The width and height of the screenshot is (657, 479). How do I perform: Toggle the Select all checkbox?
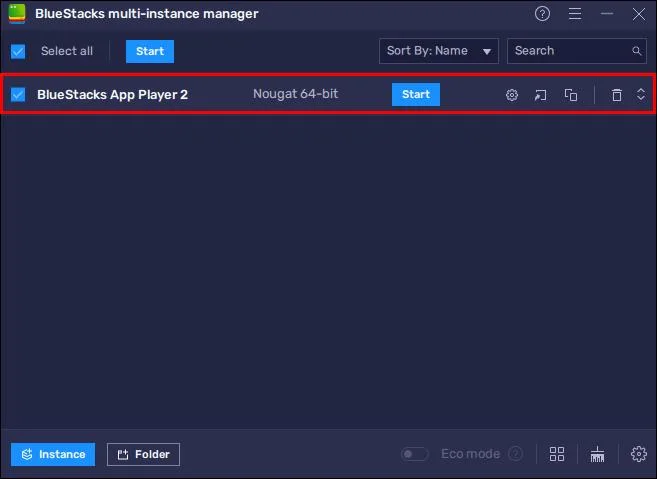(18, 52)
